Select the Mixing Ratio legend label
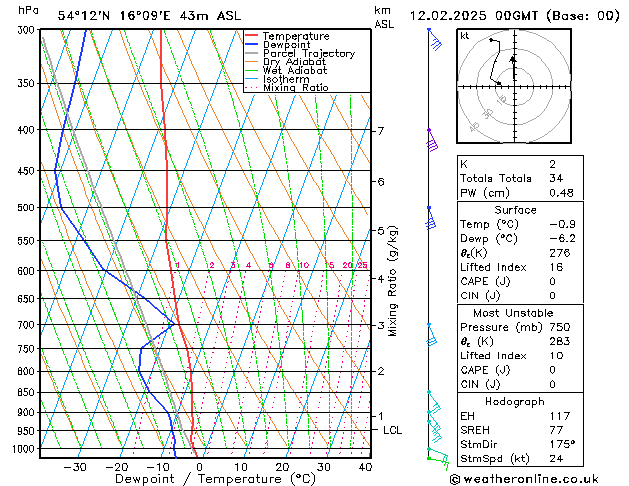629x486 pixels. click(x=296, y=87)
